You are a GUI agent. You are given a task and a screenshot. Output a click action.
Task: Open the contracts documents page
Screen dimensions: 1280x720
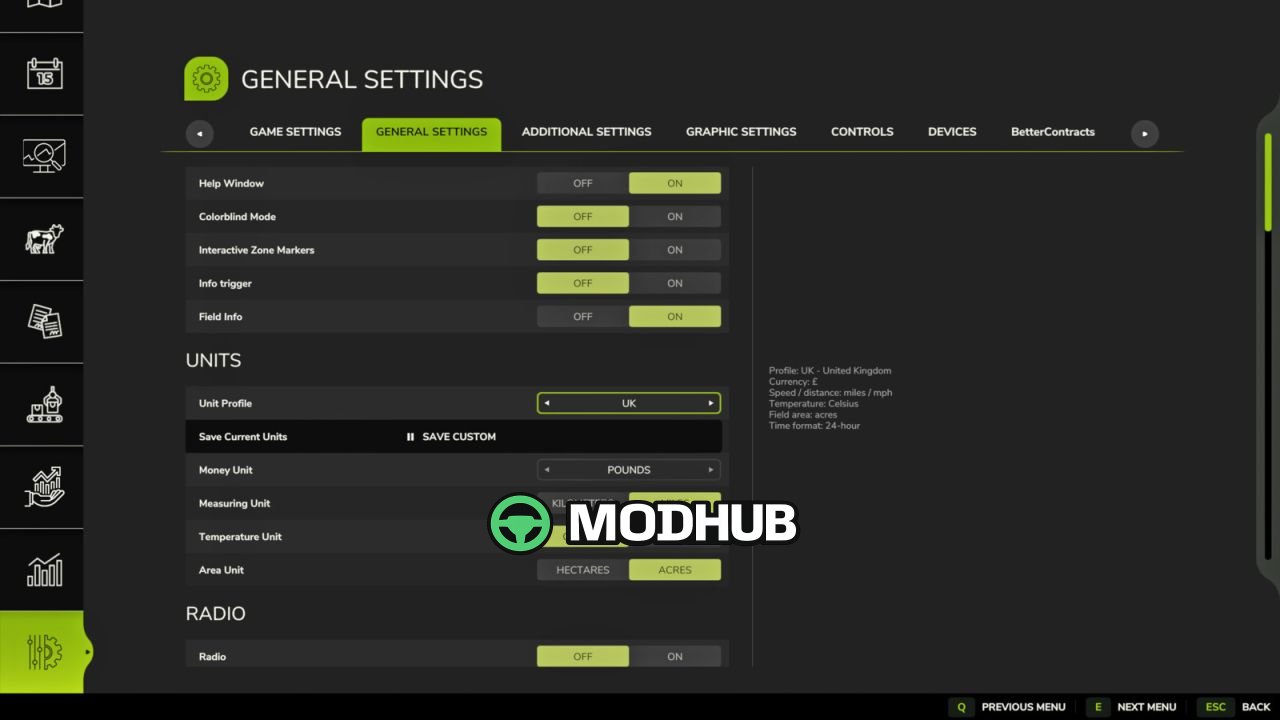click(x=44, y=321)
